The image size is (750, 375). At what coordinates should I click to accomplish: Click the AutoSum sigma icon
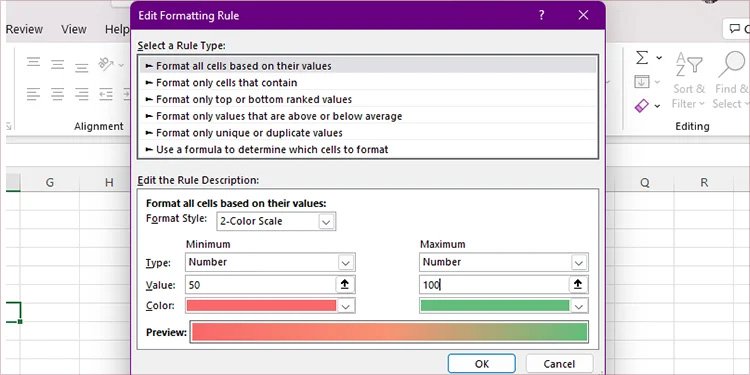point(642,58)
